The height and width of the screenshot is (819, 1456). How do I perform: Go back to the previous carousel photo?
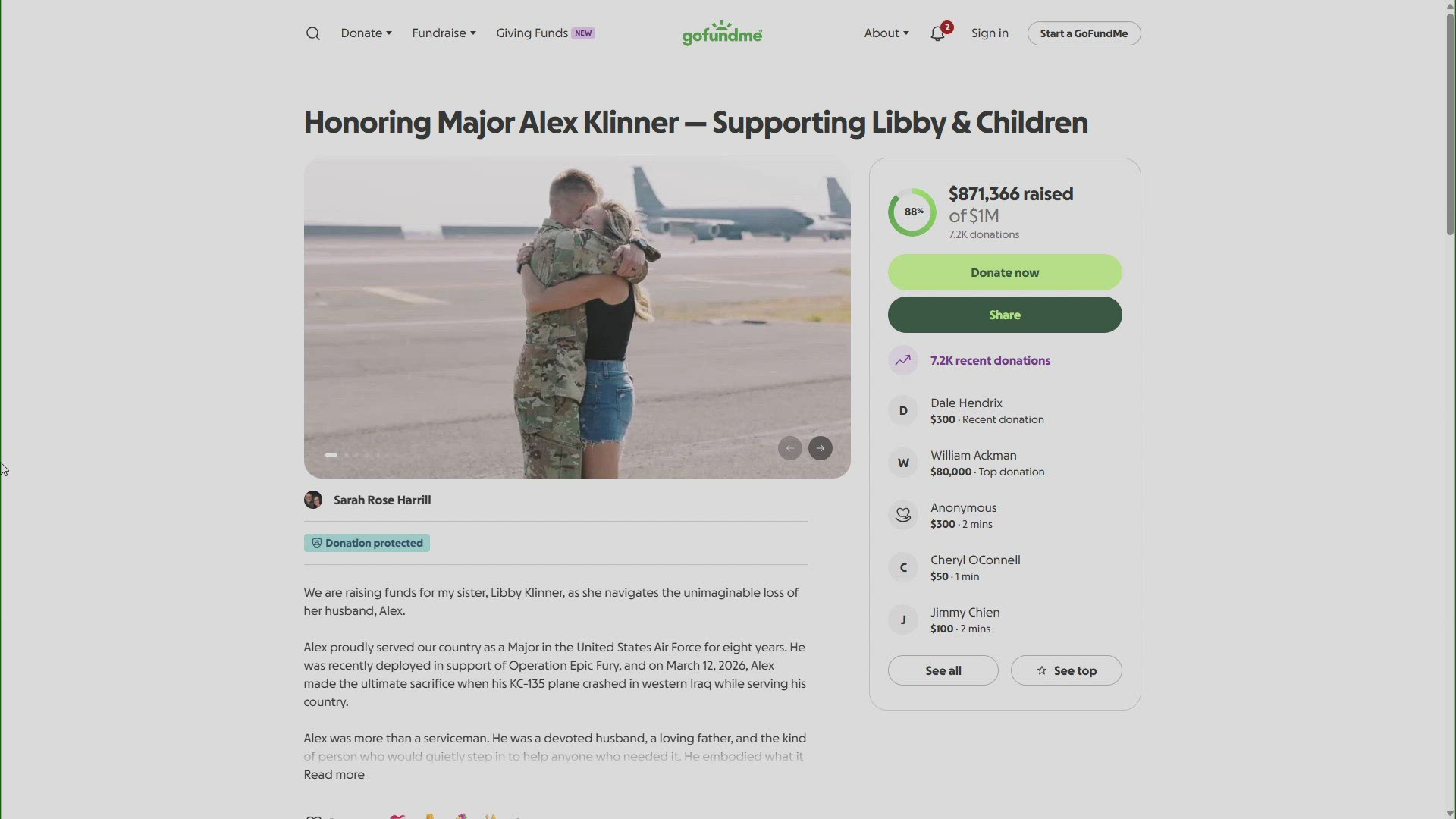tap(789, 448)
